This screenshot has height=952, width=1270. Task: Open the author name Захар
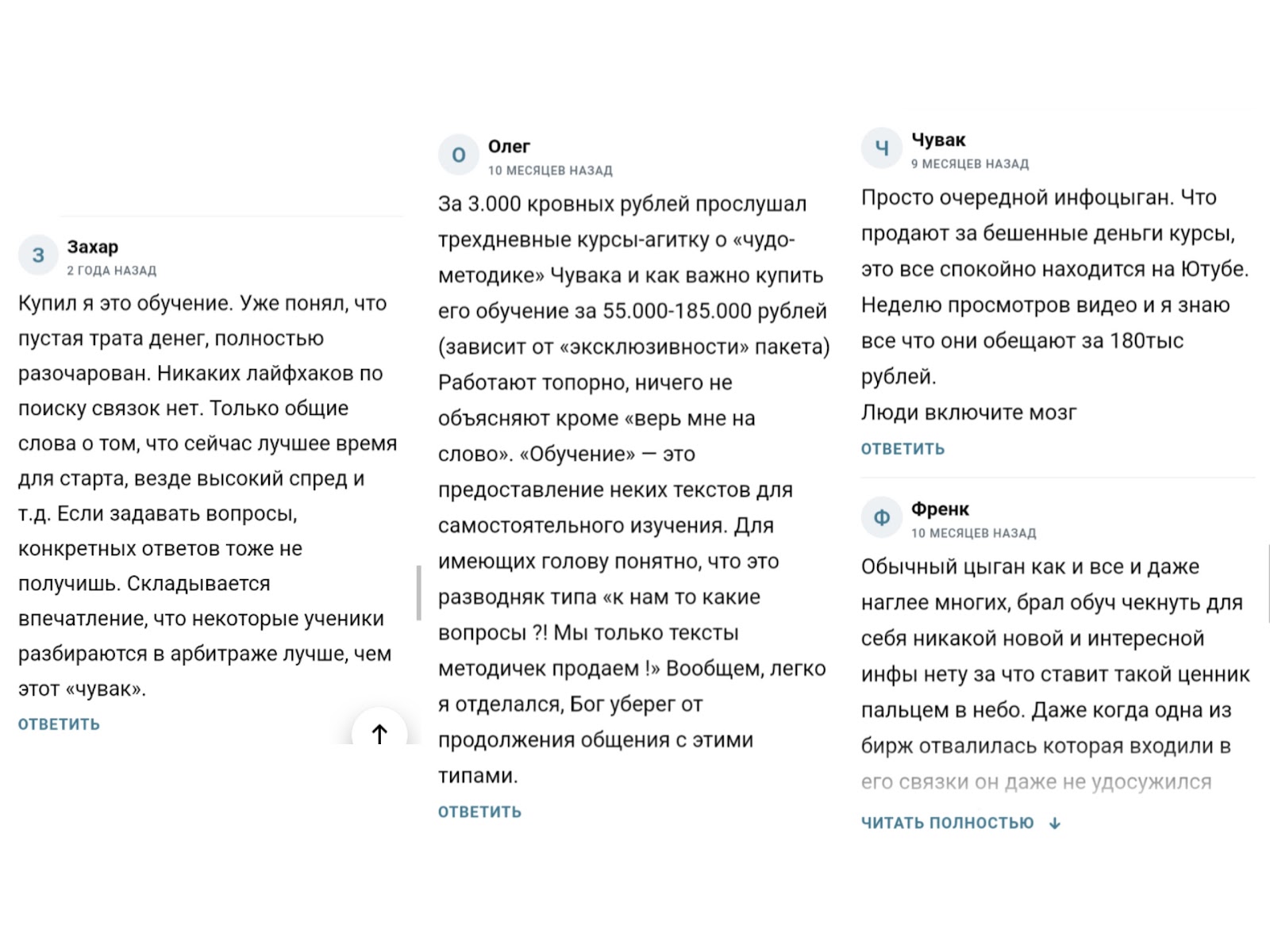pyautogui.click(x=92, y=247)
